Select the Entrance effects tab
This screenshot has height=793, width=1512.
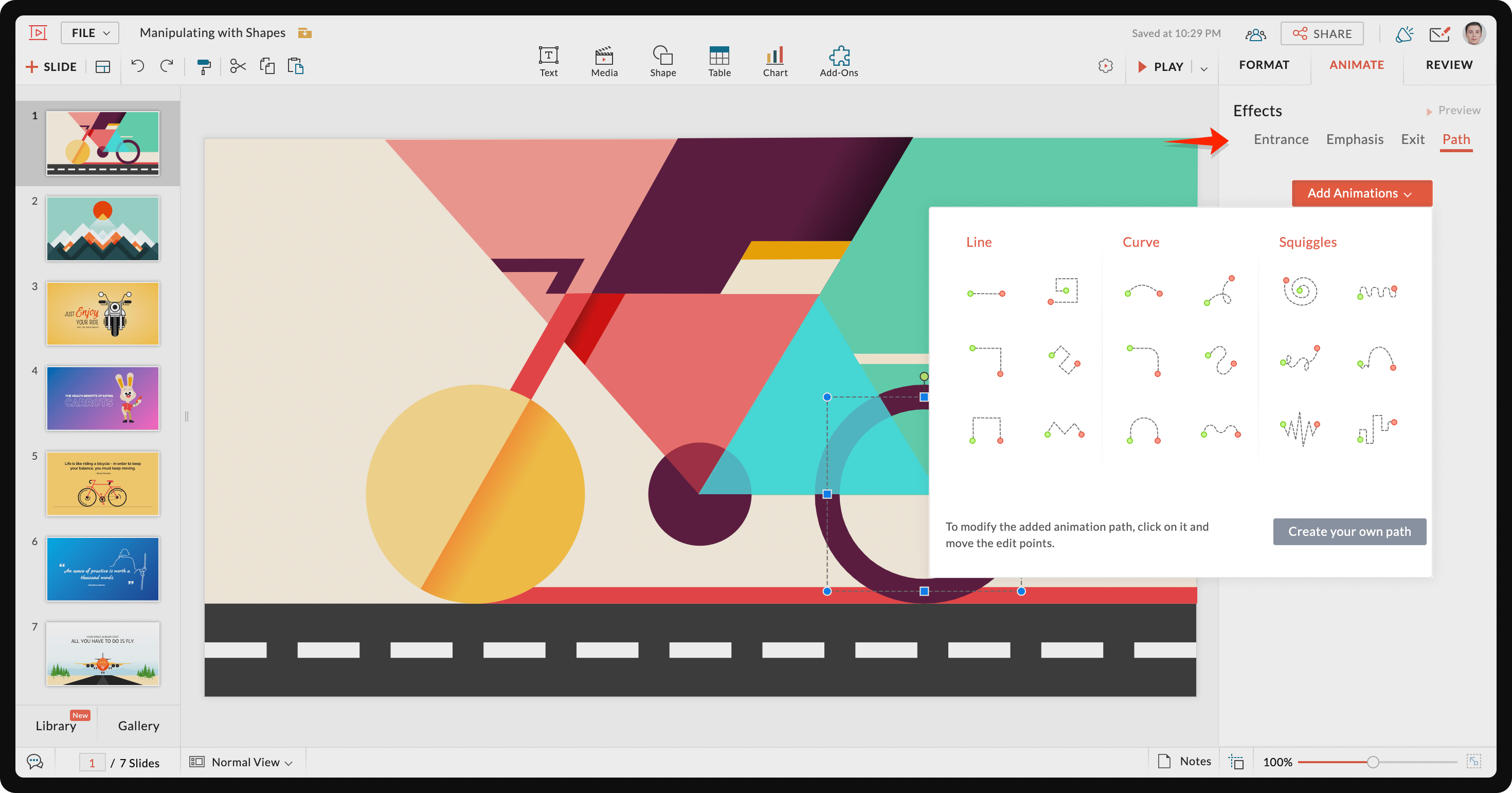(x=1281, y=139)
